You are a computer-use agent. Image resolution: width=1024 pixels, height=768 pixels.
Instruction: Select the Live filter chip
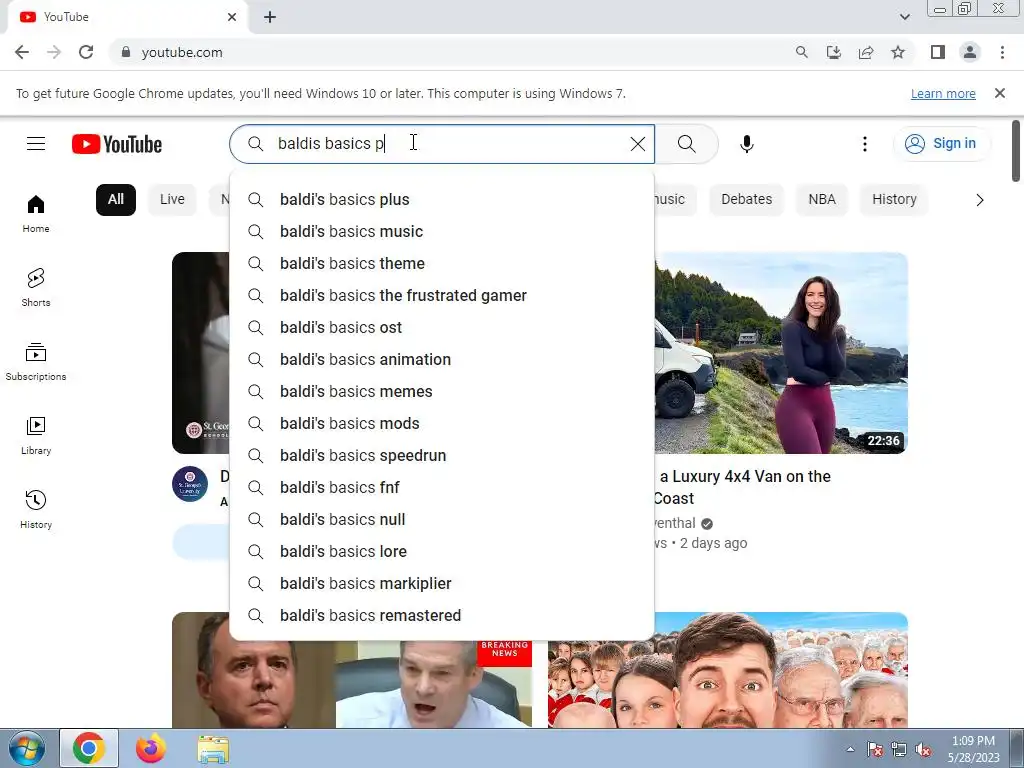pyautogui.click(x=172, y=199)
